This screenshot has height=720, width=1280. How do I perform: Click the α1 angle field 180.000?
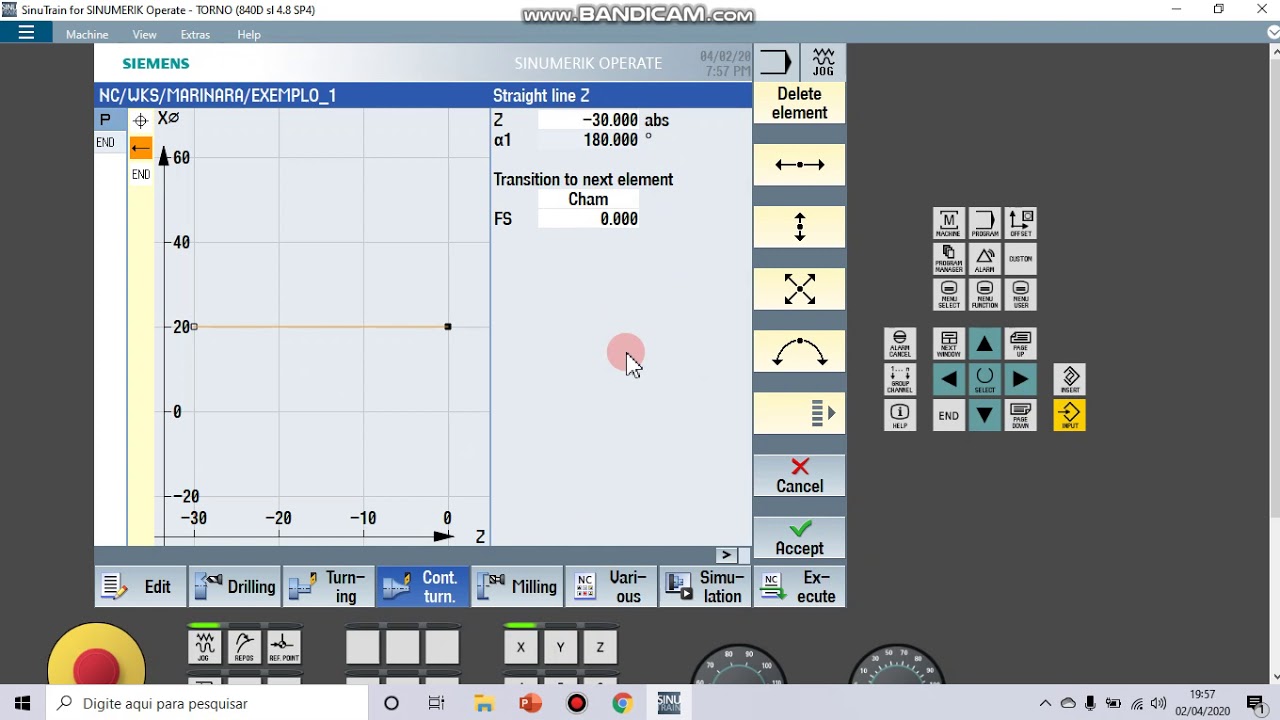tap(589, 140)
